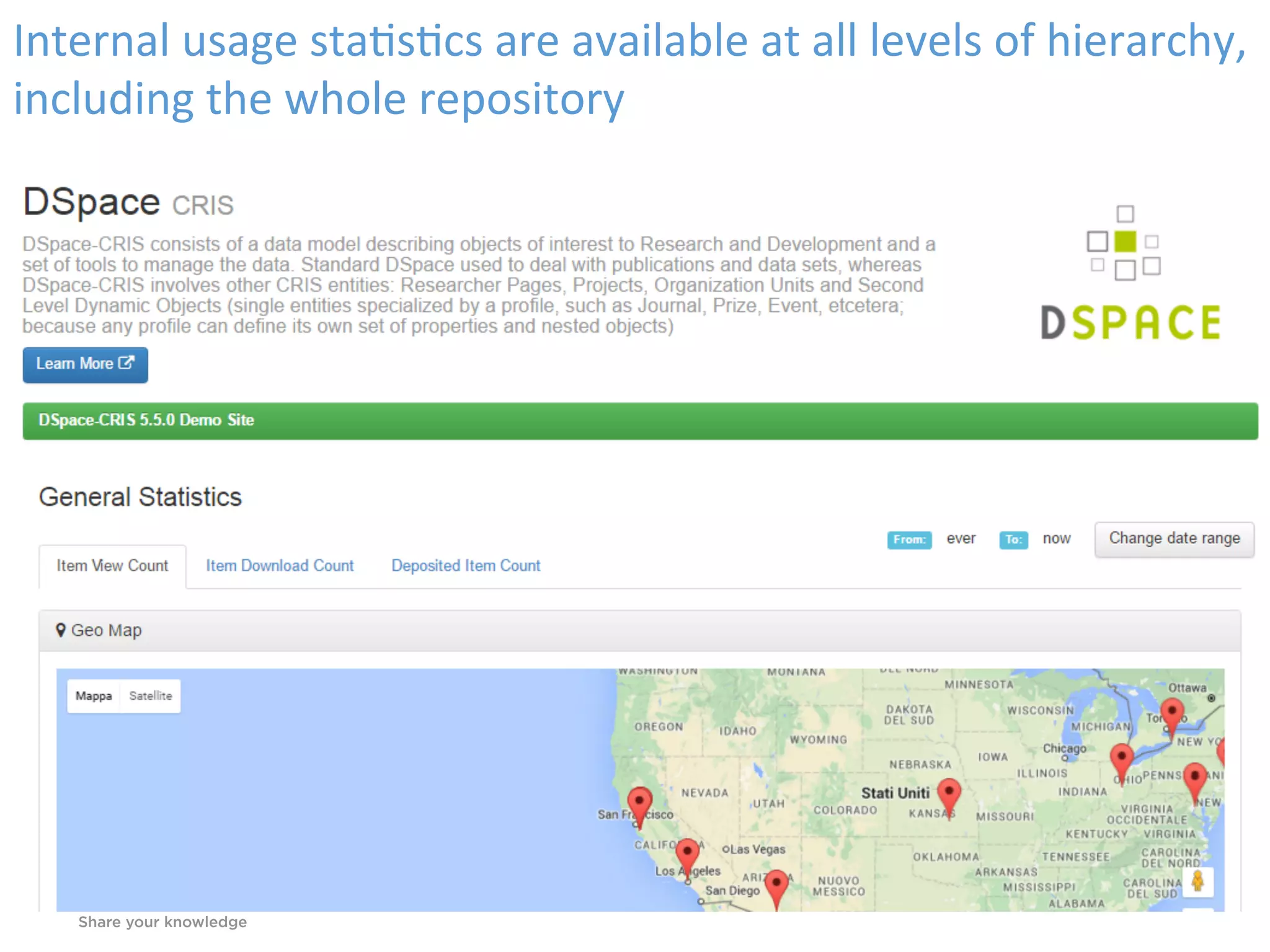Click the Ohio map pin
The width and height of the screenshot is (1270, 952).
tap(1122, 765)
